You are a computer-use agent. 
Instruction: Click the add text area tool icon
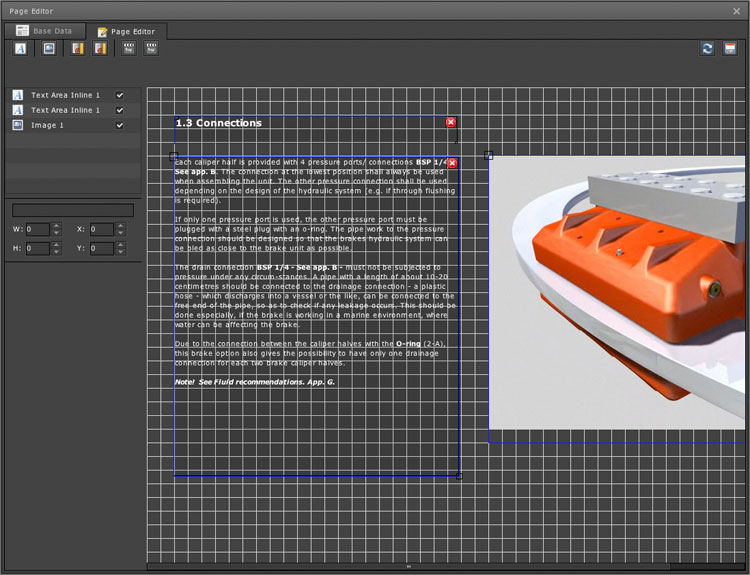coord(20,48)
